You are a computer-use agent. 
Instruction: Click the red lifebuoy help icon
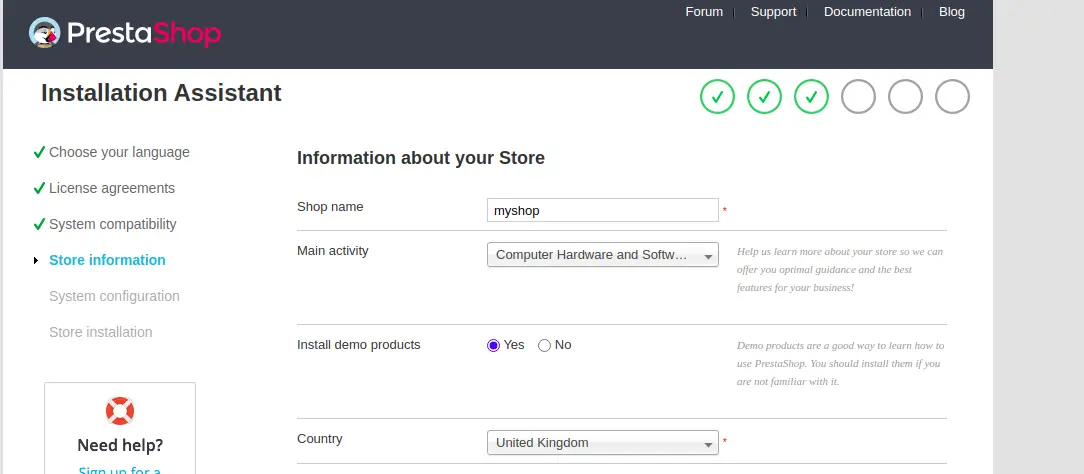coord(120,411)
